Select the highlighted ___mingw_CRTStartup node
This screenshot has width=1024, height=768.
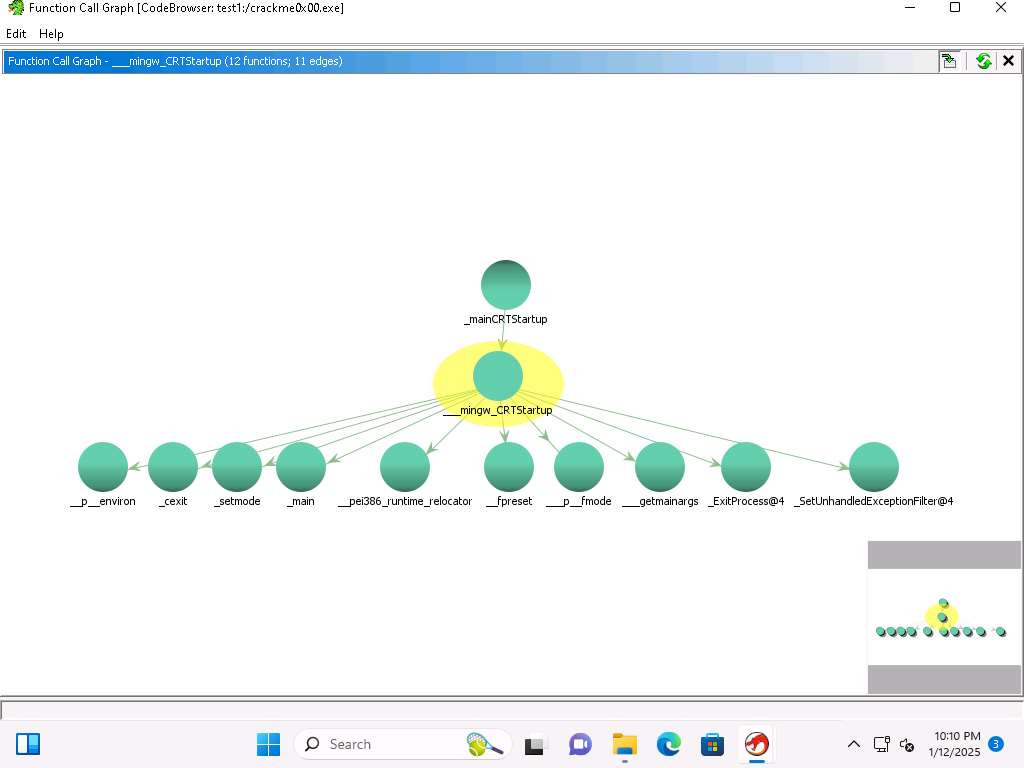coord(498,376)
